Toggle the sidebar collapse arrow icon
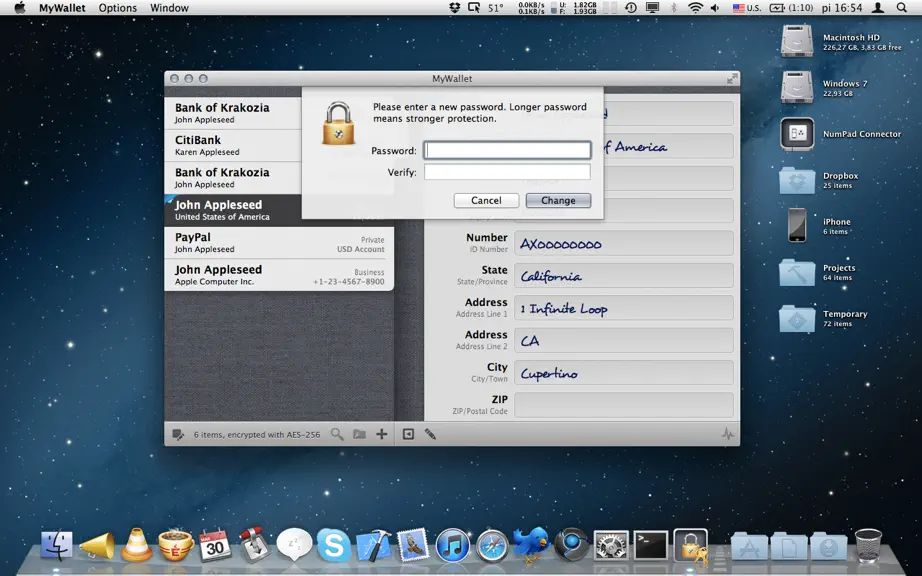Screen dimensions: 922x576 coord(408,434)
